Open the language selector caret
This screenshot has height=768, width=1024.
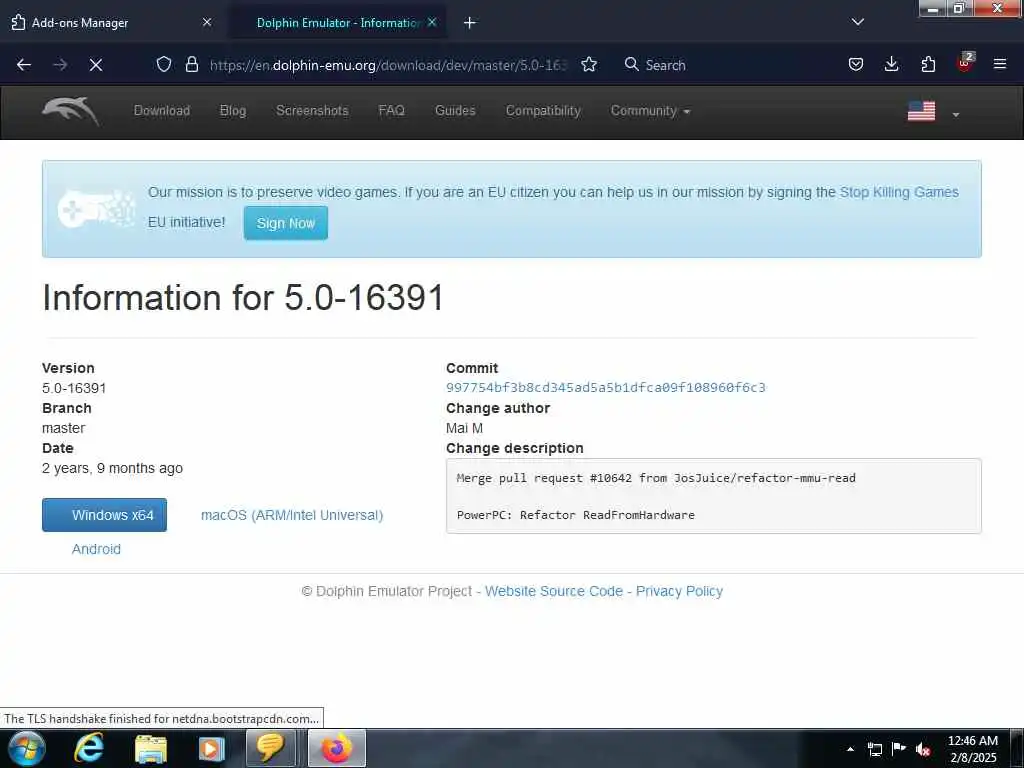[x=955, y=114]
